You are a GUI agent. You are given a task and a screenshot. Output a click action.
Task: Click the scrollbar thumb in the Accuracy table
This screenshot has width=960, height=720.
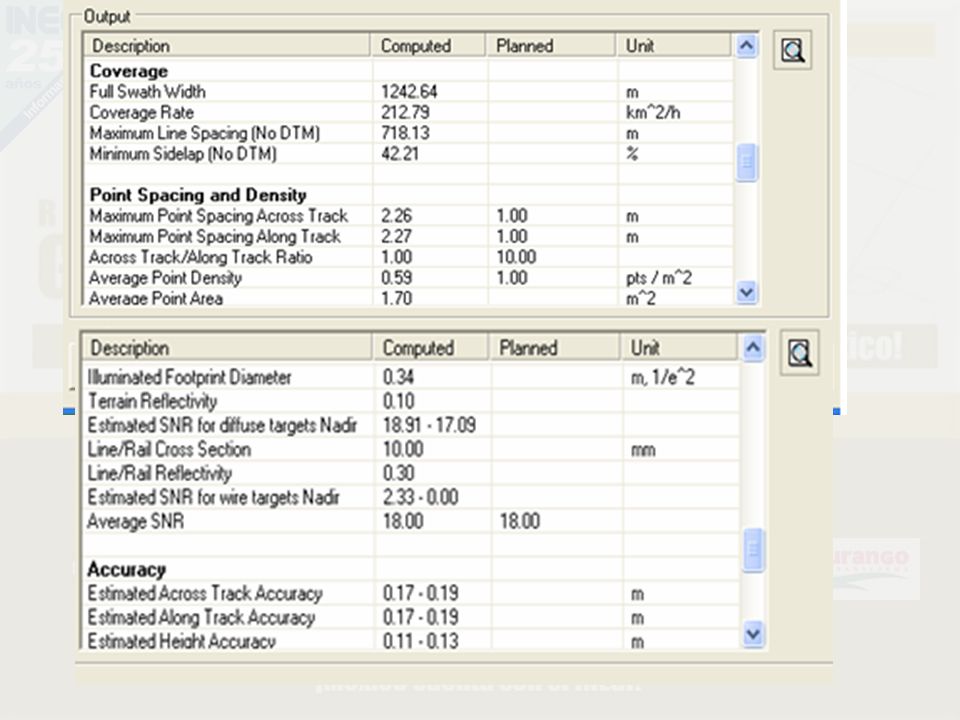point(753,549)
